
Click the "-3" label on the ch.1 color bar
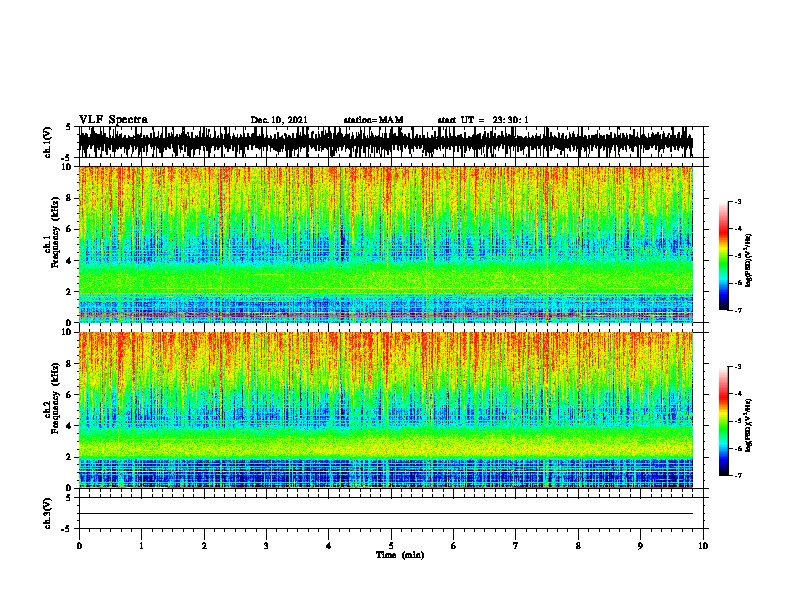pos(738,202)
